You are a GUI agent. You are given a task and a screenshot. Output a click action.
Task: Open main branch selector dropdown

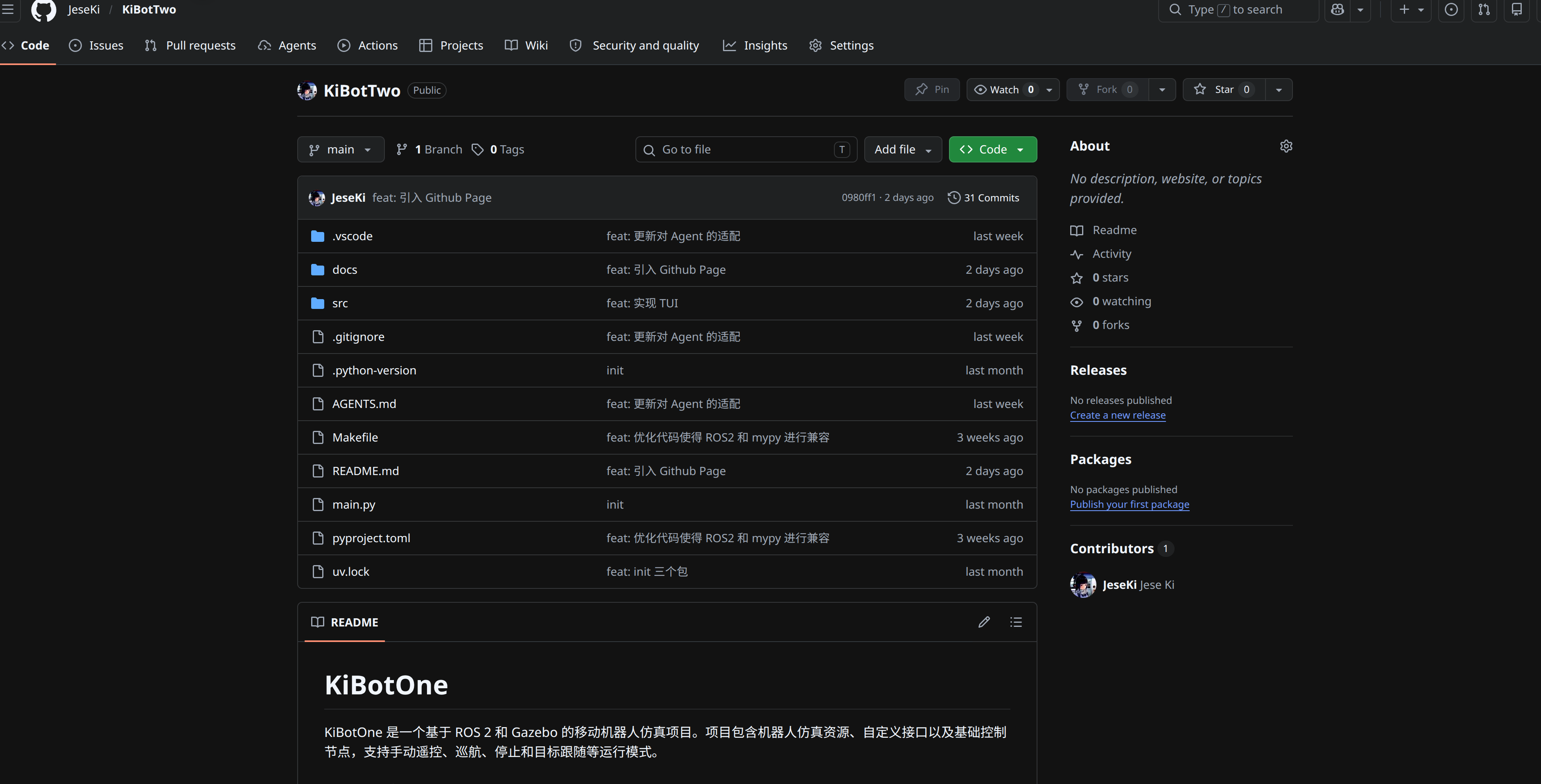pos(340,149)
